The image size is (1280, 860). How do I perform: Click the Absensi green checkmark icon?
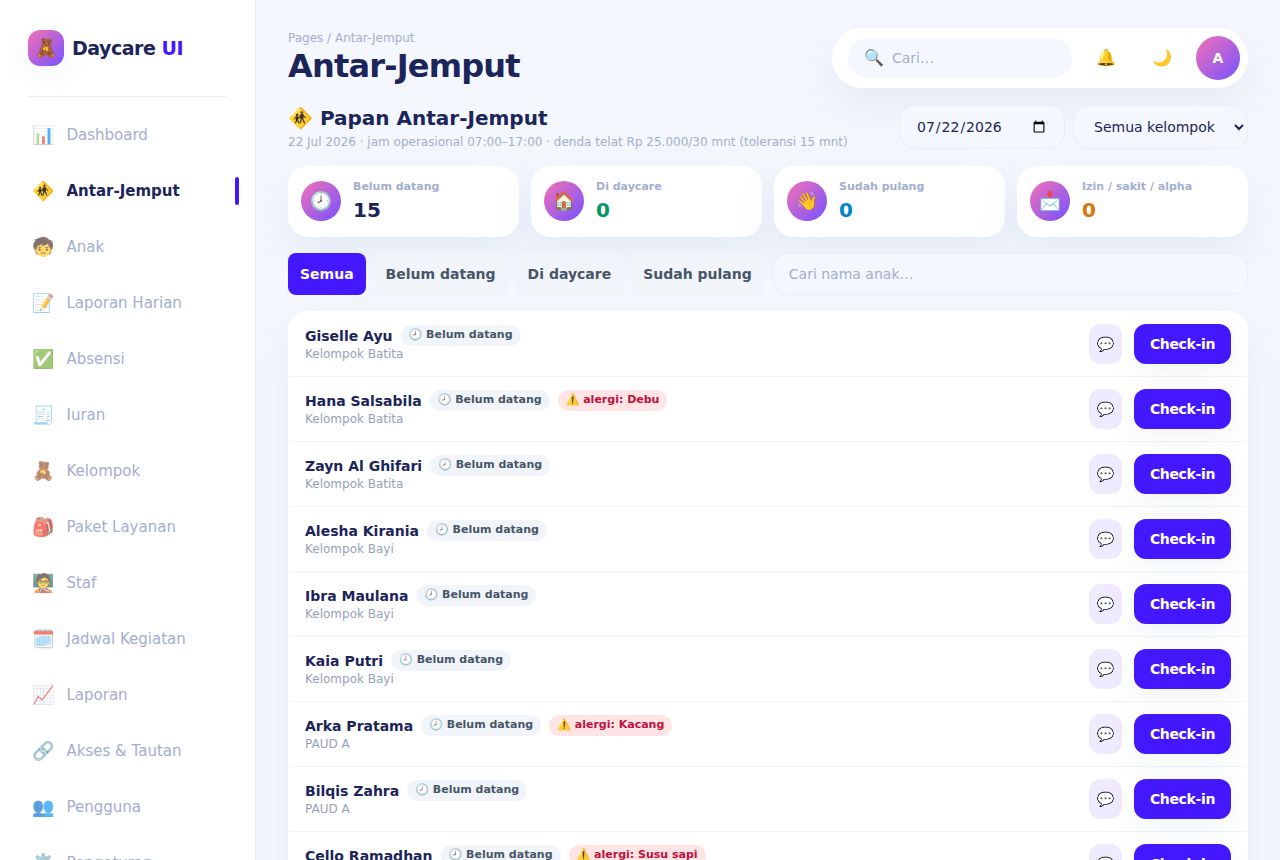click(x=43, y=359)
